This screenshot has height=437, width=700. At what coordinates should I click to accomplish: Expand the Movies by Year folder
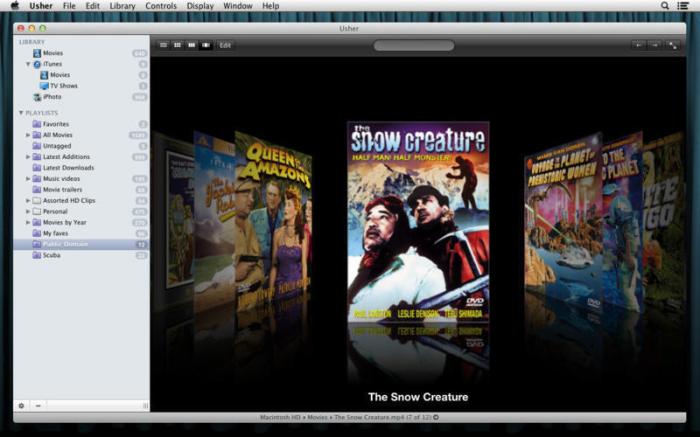point(28,222)
